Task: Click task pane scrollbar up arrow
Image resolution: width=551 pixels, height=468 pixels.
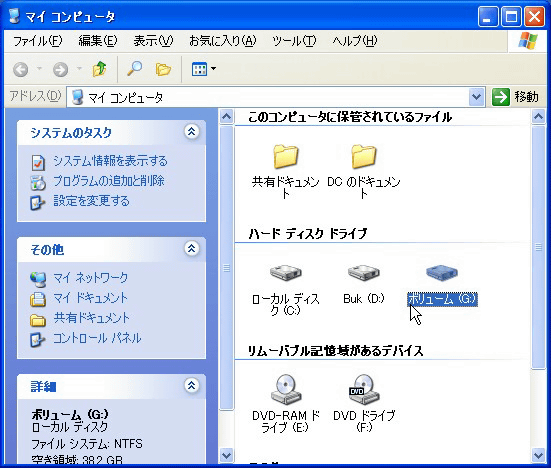Action: [x=227, y=116]
